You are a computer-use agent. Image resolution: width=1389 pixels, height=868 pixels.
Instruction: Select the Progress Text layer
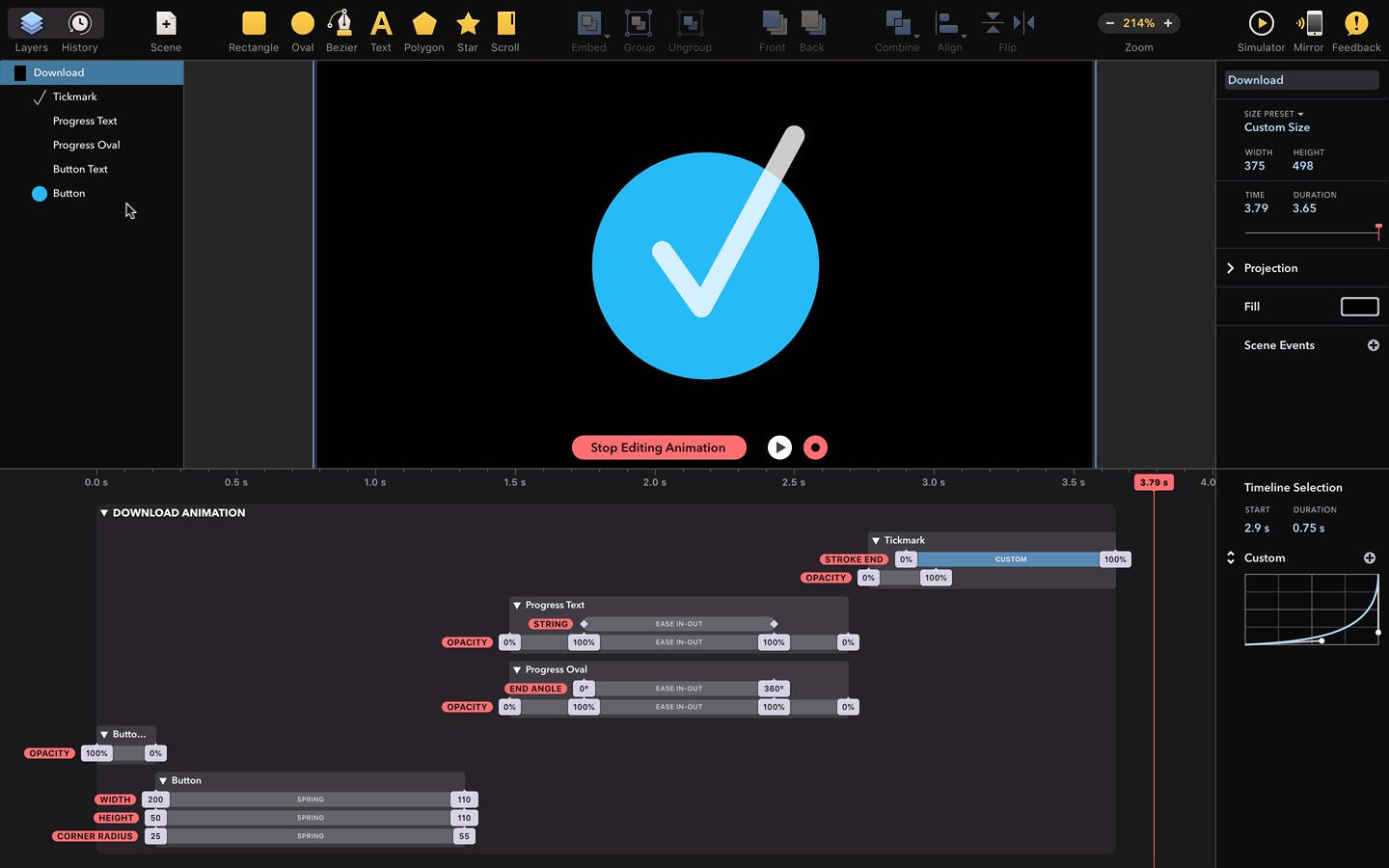point(85,121)
